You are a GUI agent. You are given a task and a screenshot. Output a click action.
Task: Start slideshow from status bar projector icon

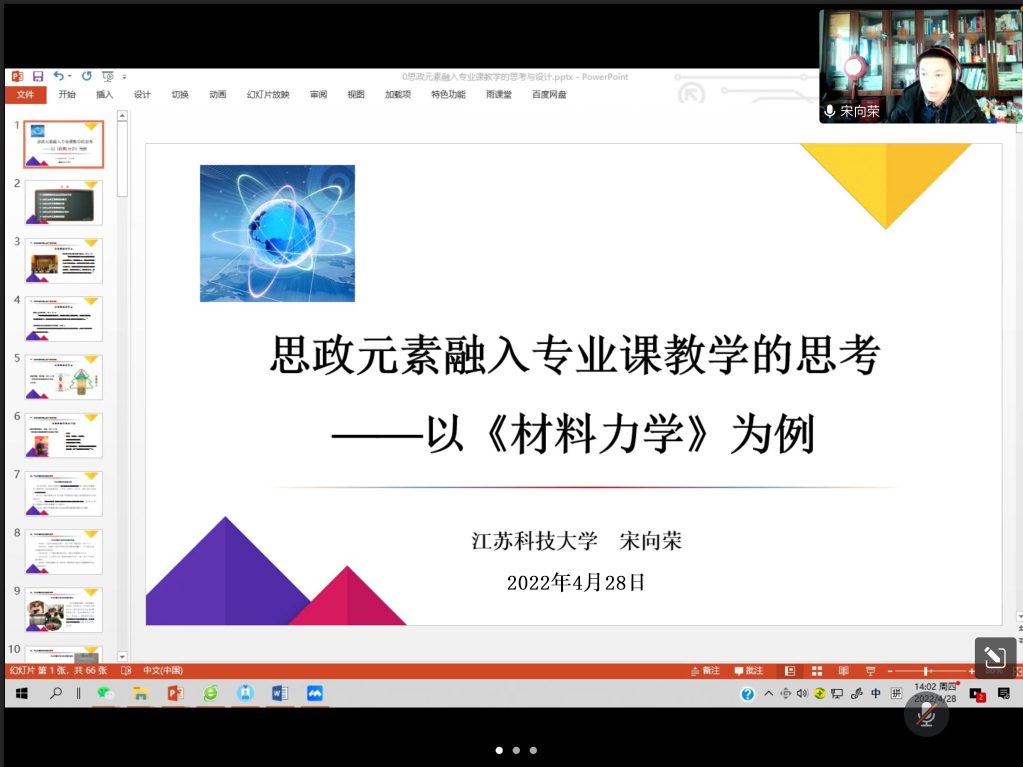point(869,670)
